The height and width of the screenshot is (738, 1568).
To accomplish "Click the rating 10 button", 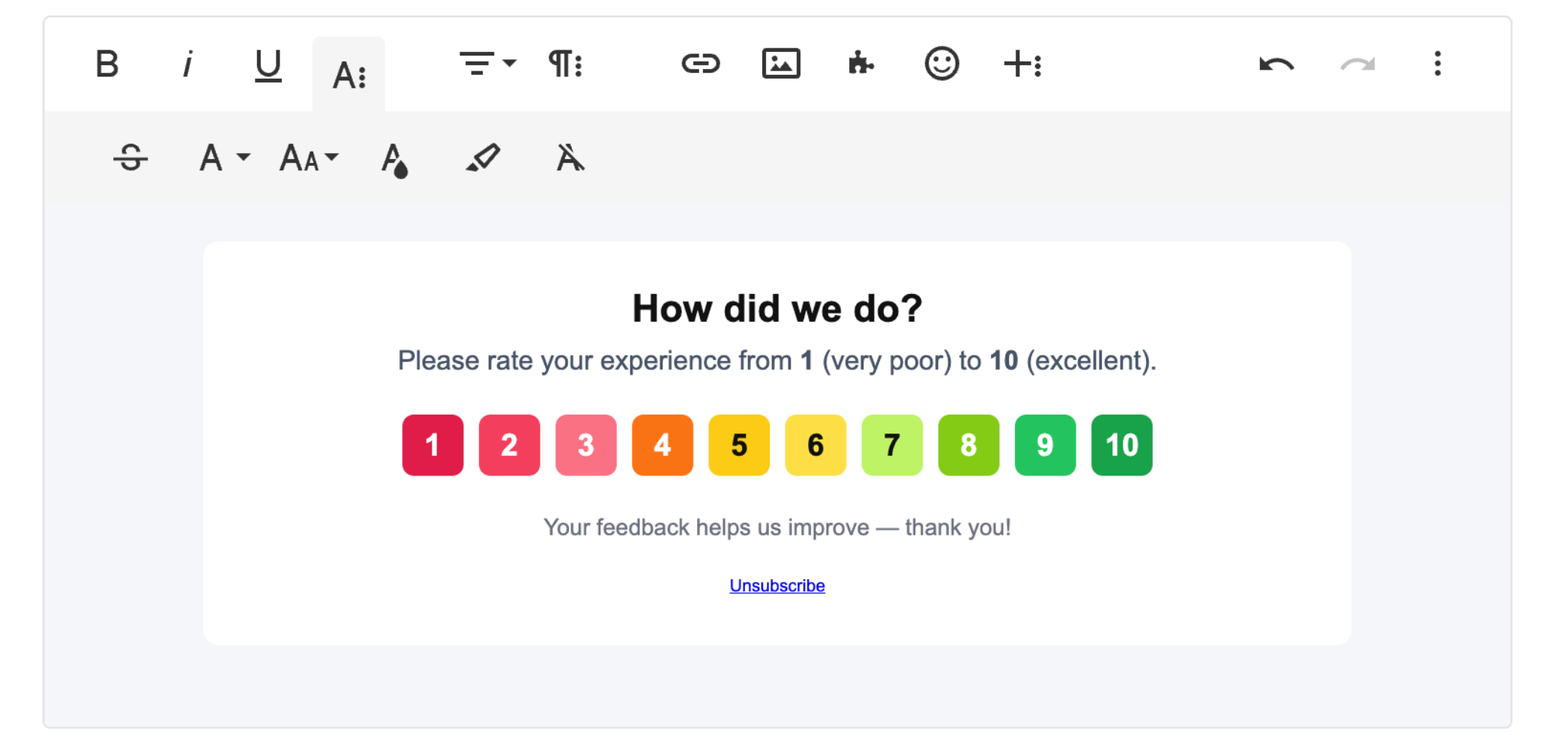I will coord(1121,445).
